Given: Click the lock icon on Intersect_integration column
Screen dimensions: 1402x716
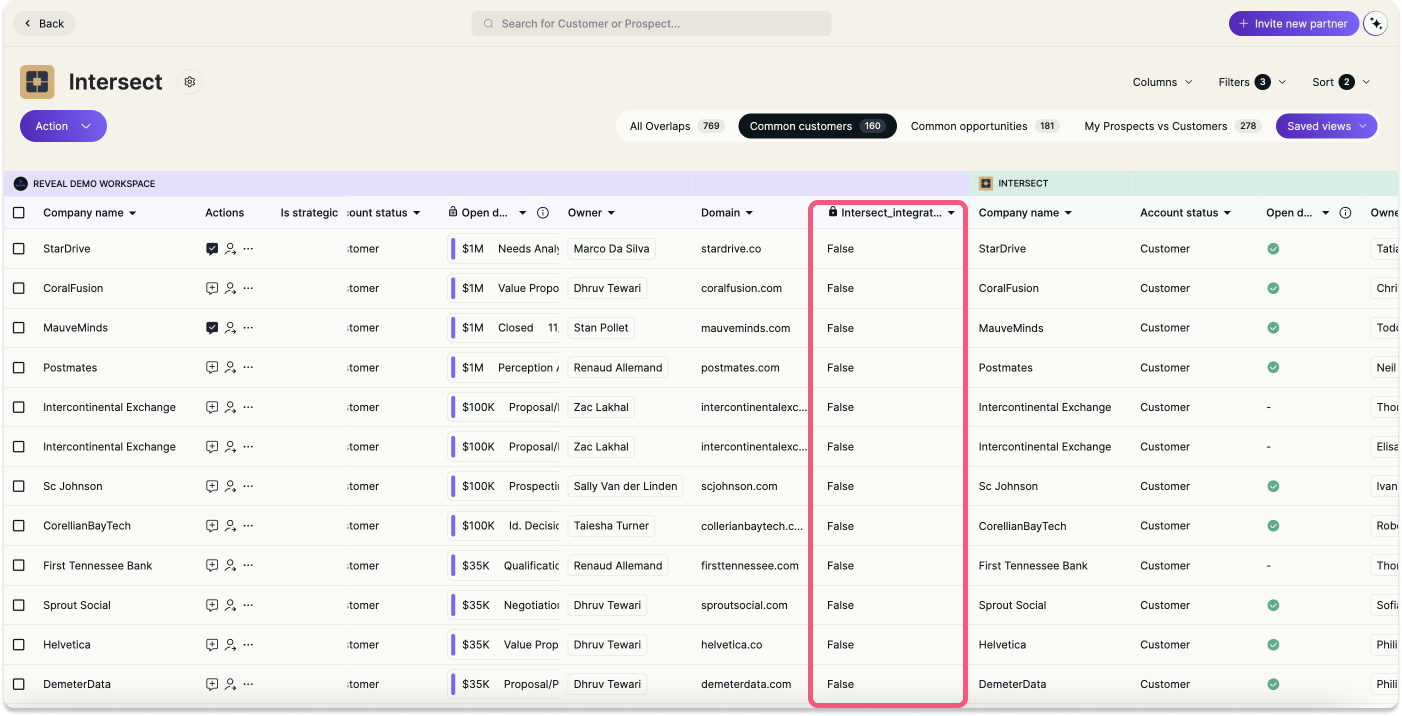Looking at the screenshot, I should [833, 212].
